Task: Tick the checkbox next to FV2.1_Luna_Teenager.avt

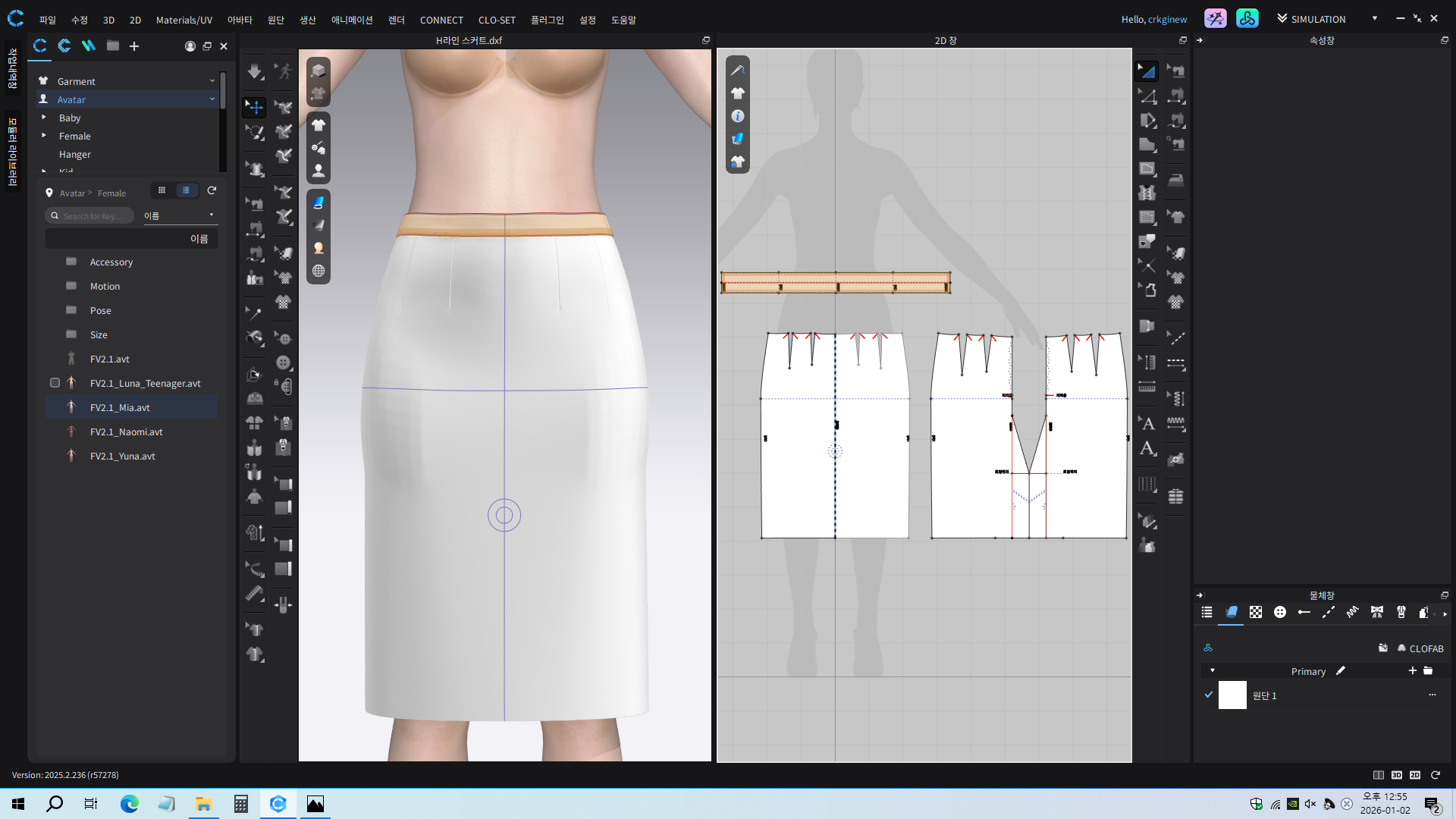Action: pos(55,383)
